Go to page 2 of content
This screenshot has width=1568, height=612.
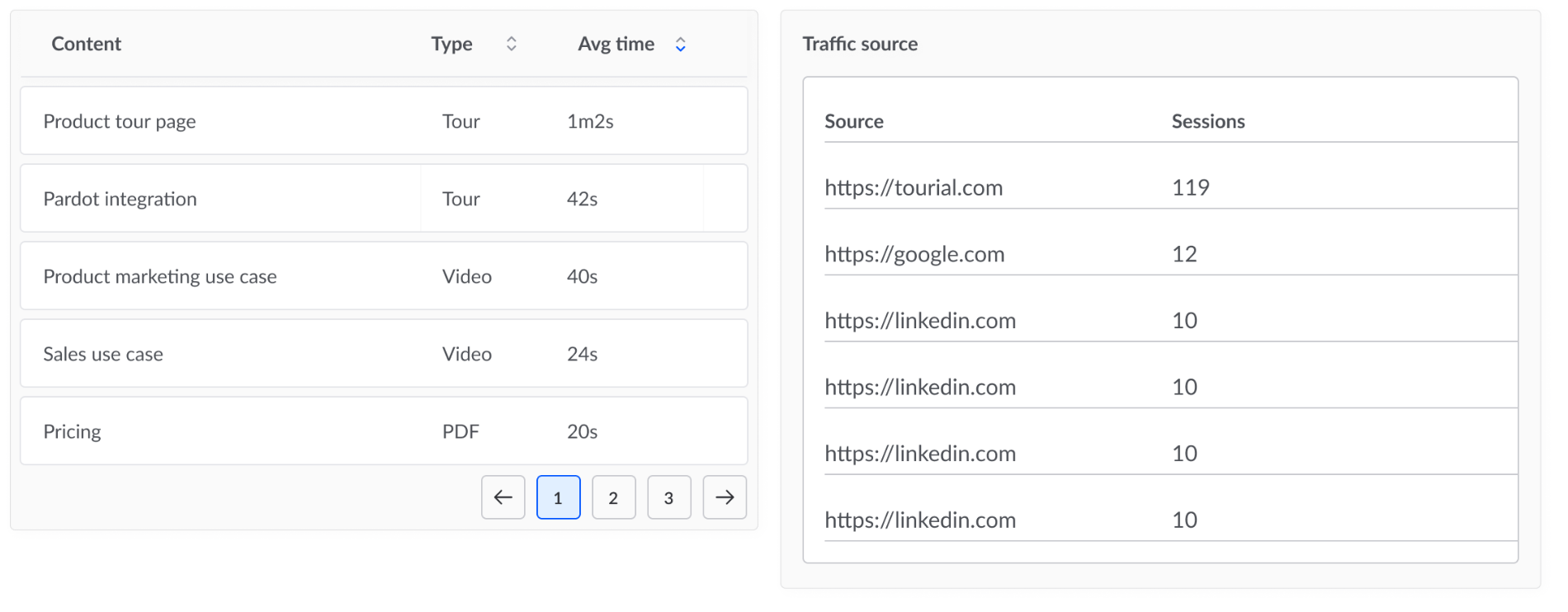pos(613,497)
